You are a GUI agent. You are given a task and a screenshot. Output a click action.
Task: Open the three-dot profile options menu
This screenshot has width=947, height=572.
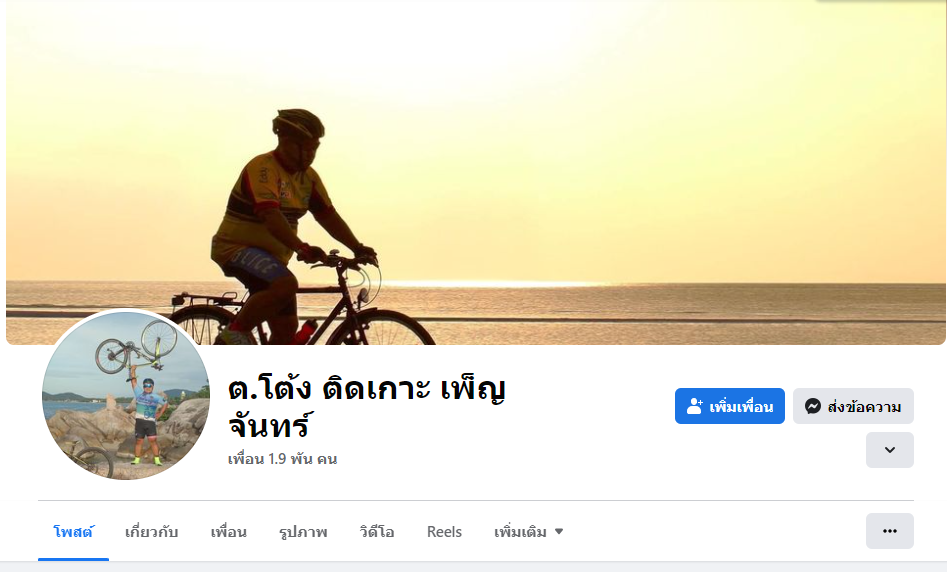(x=890, y=531)
